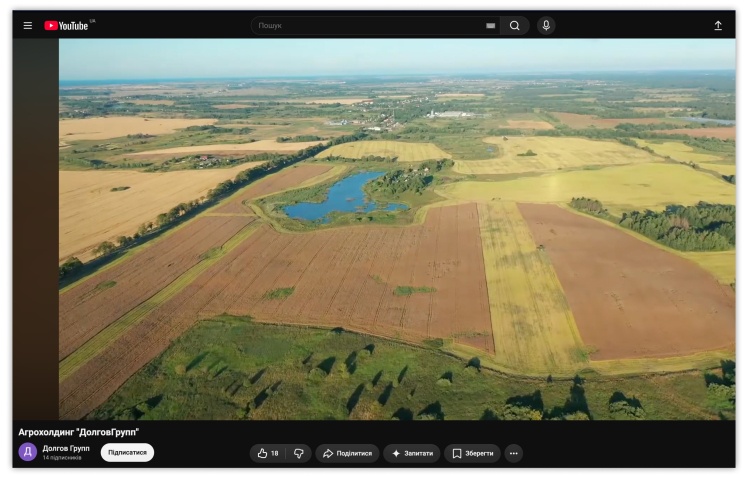Share the video via Поділитися
Screen dimensions: 748x478
[347, 453]
